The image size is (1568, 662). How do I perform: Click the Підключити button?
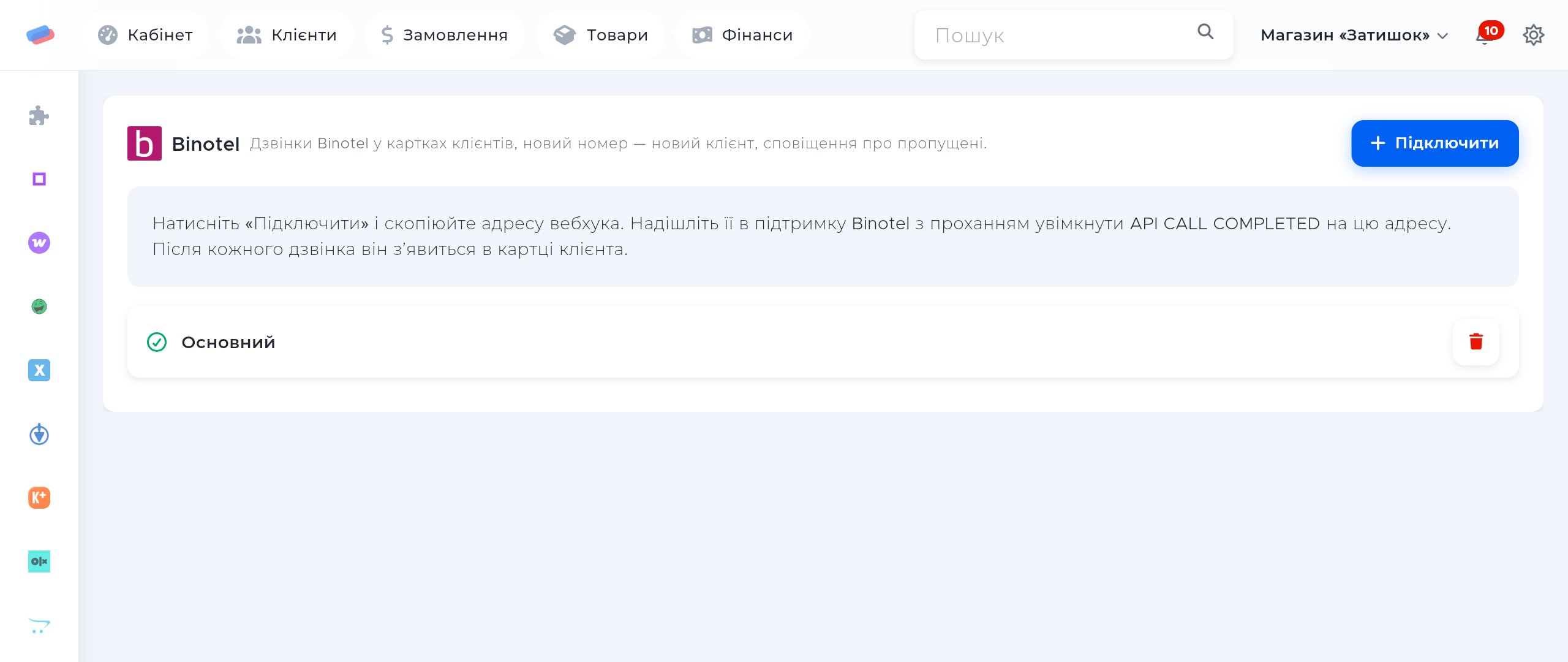(1434, 143)
